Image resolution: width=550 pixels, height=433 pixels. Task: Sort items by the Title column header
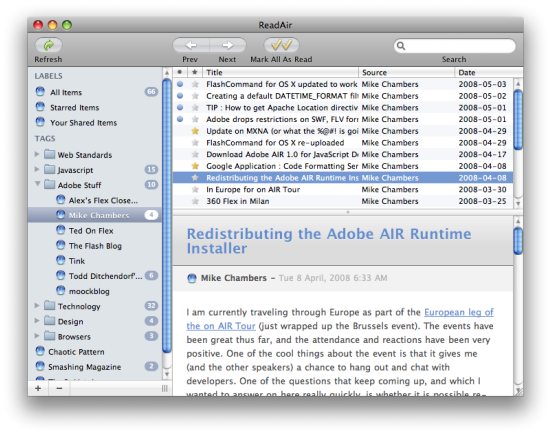[281, 72]
